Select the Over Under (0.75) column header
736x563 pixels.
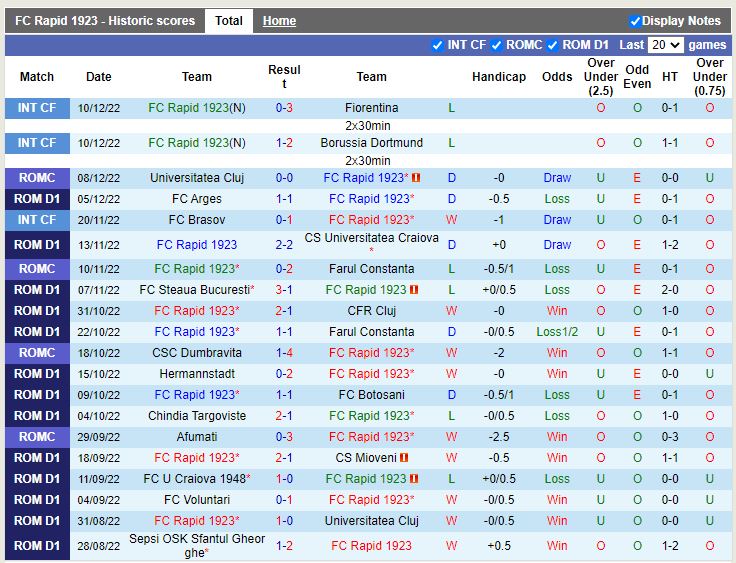pos(709,77)
